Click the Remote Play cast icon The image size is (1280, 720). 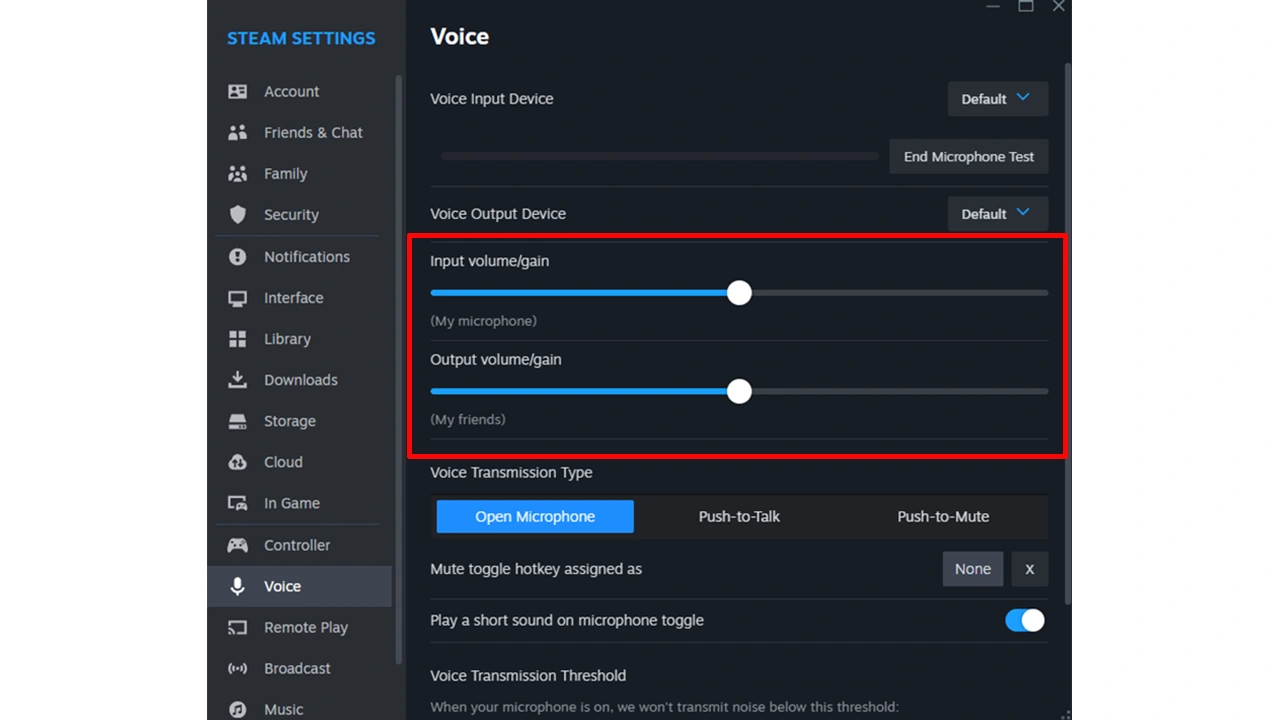(x=237, y=627)
